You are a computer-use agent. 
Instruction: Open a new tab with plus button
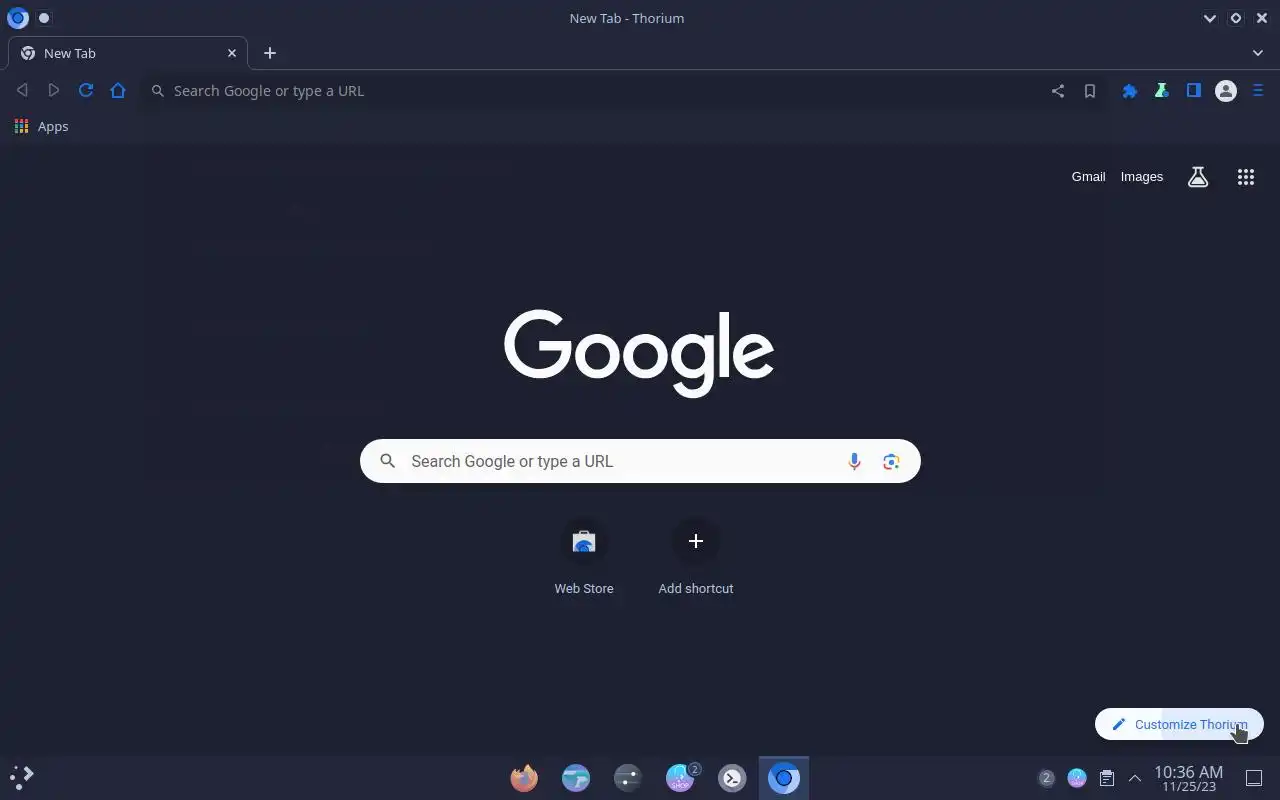point(270,53)
